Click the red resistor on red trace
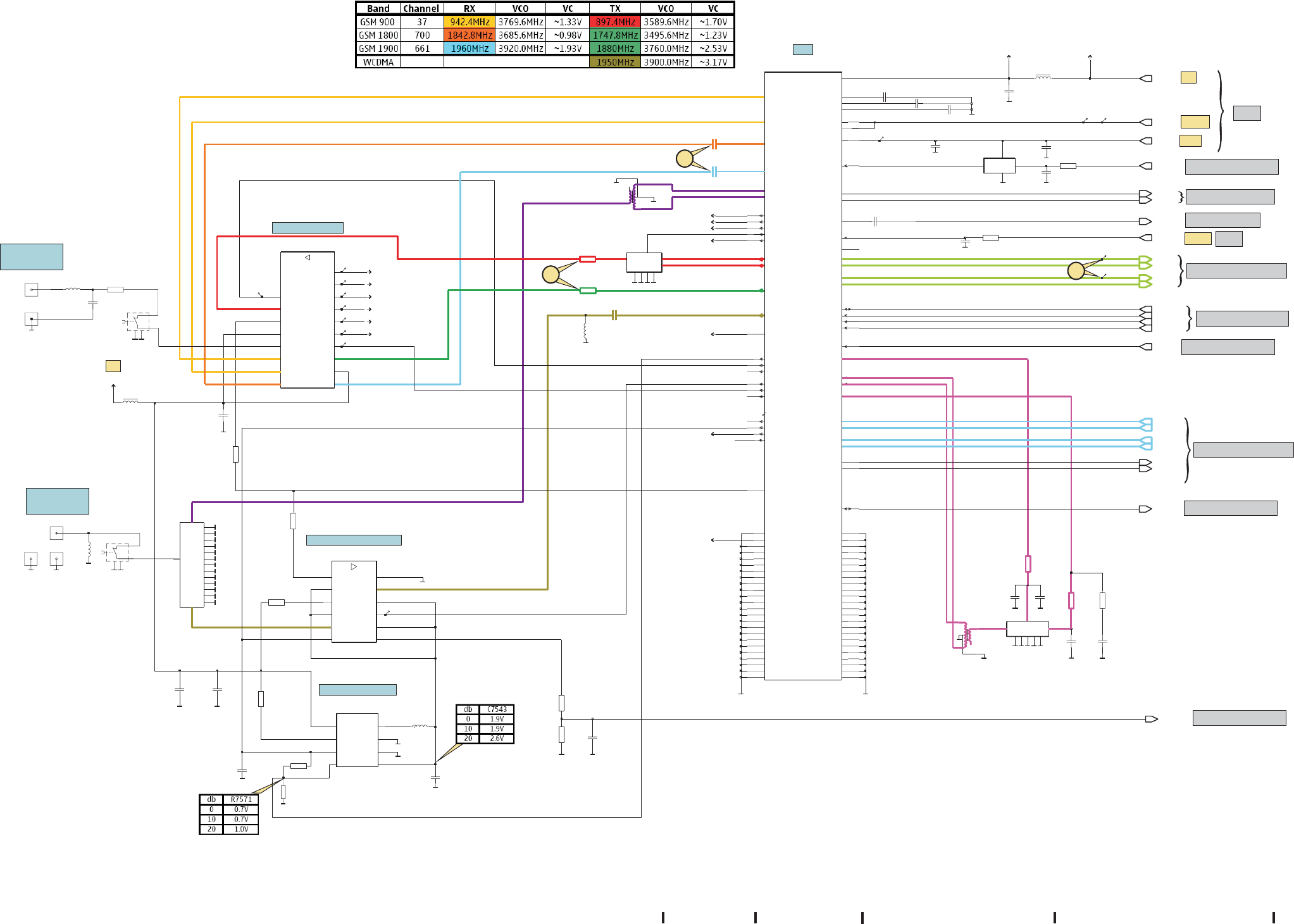The image size is (1294, 924). pos(588,259)
